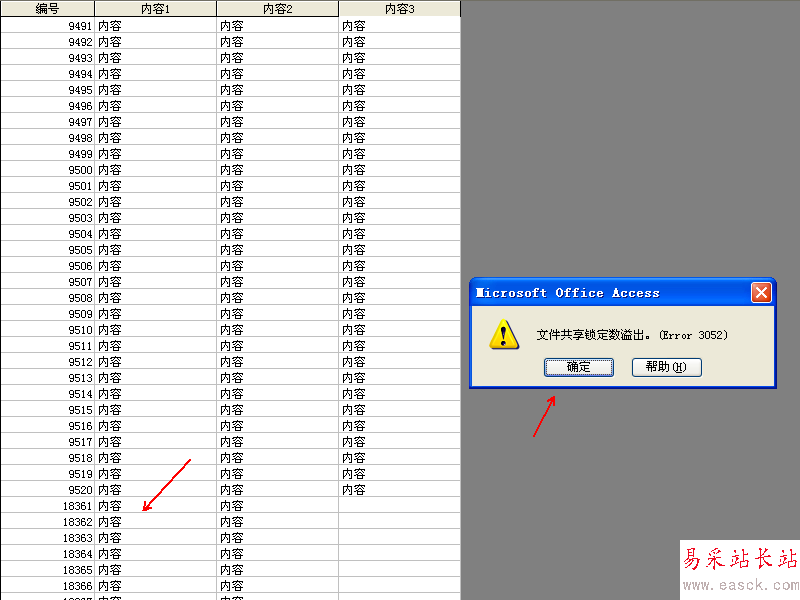
Task: Click 内容1 cell in row 9515
Action: [155, 410]
